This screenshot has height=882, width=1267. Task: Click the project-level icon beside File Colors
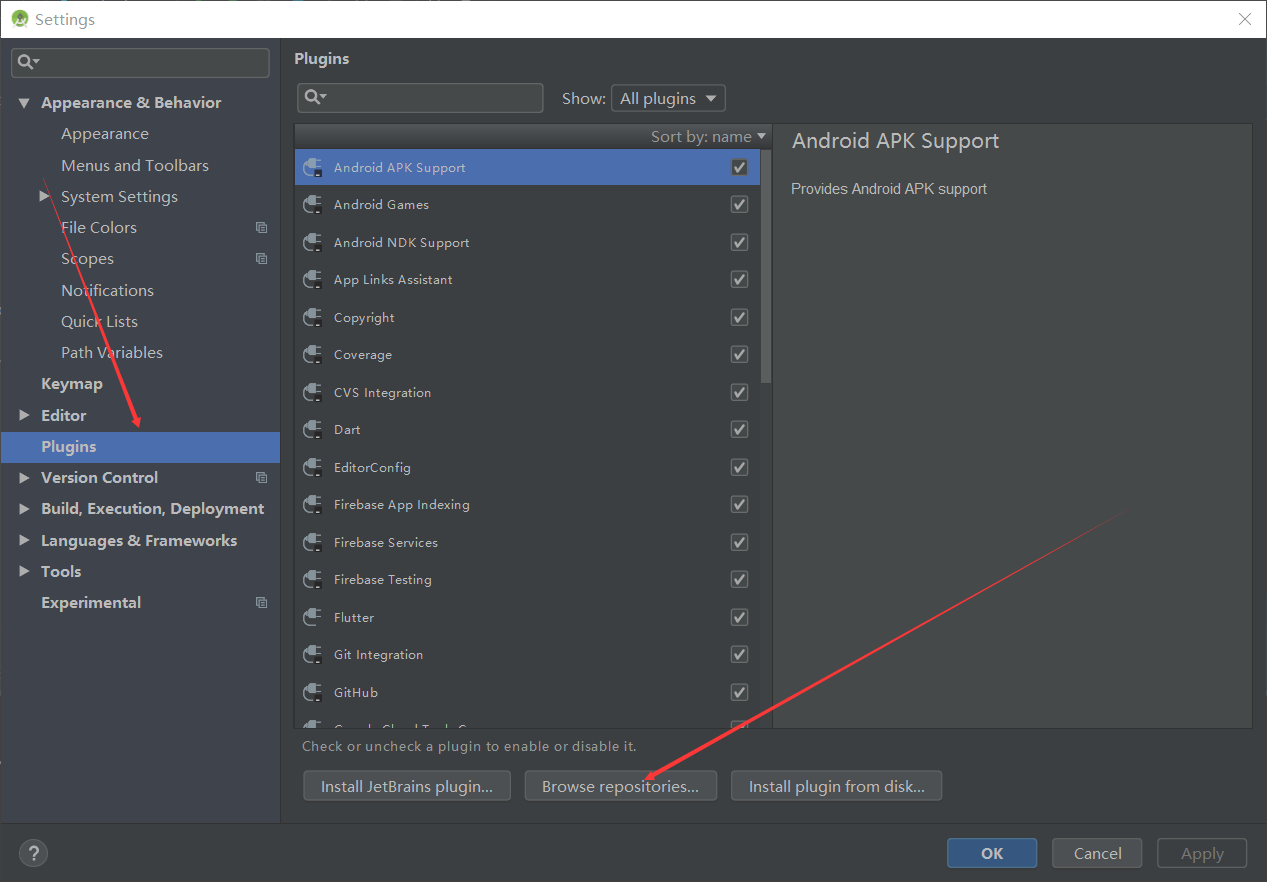(262, 227)
